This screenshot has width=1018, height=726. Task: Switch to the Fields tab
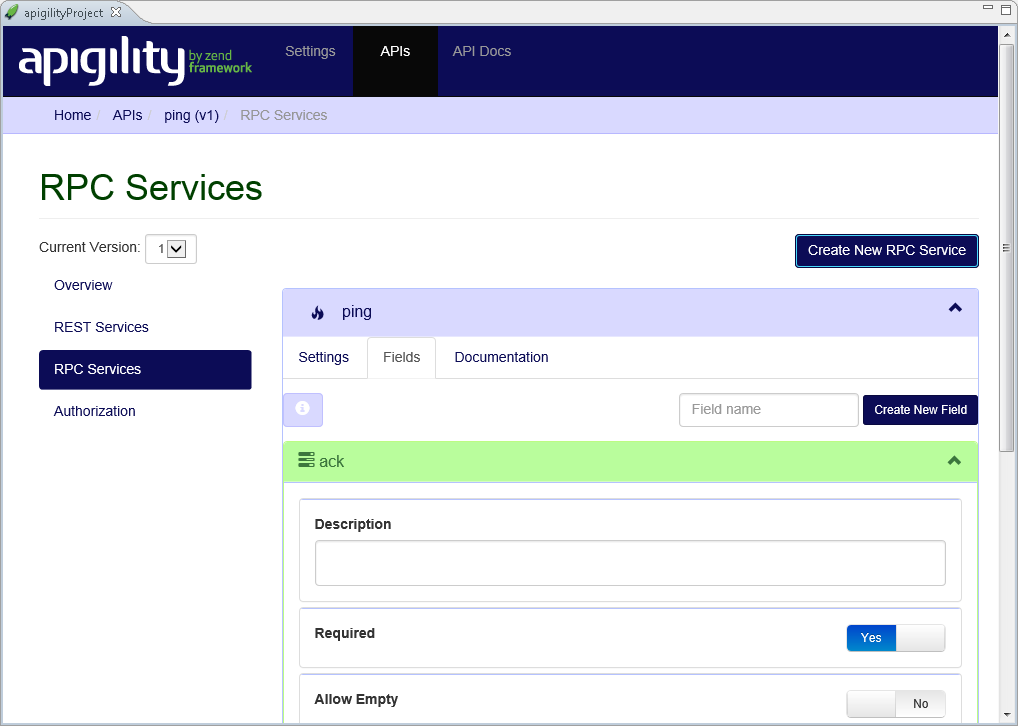pyautogui.click(x=401, y=357)
